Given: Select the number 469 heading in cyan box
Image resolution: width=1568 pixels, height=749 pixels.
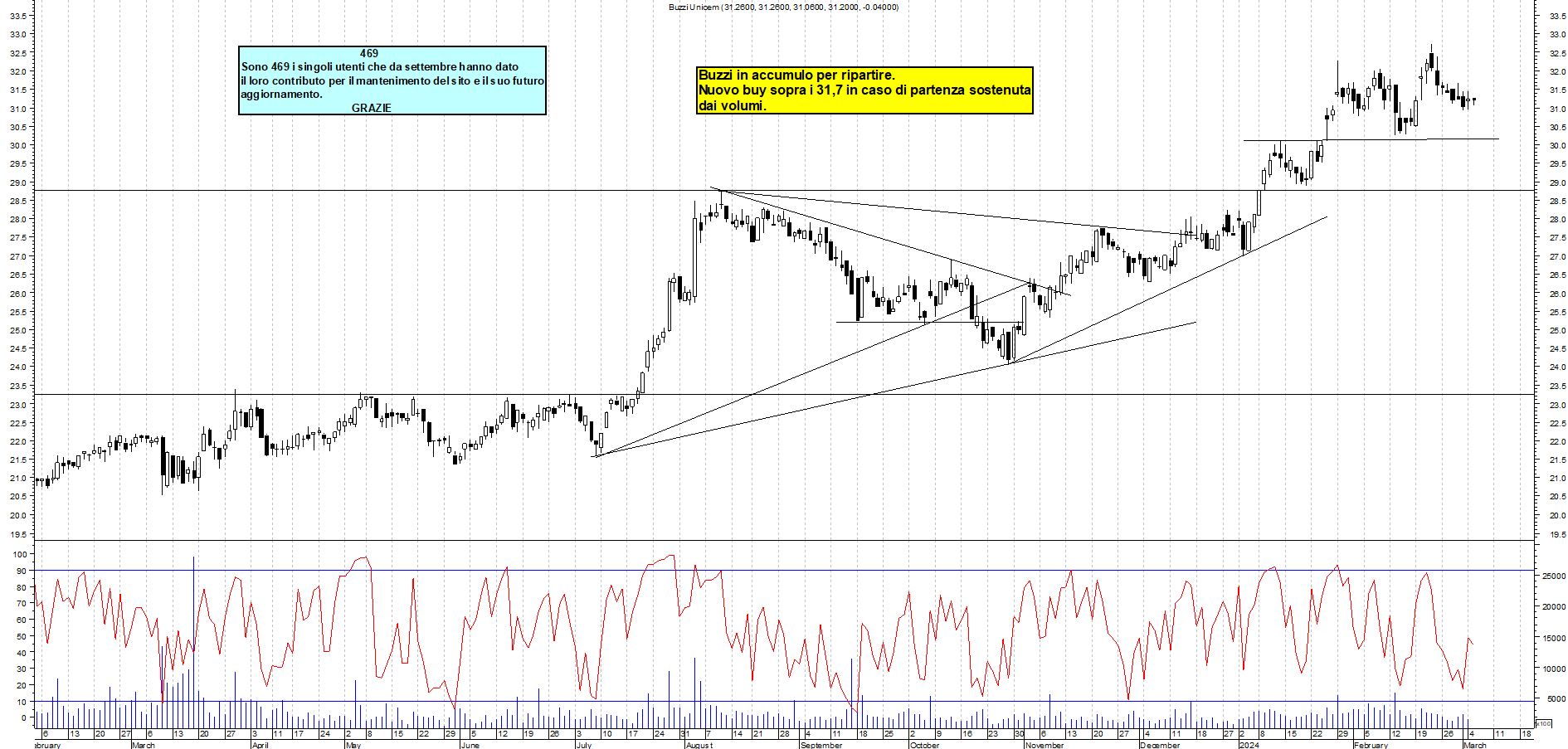Looking at the screenshot, I should (369, 53).
